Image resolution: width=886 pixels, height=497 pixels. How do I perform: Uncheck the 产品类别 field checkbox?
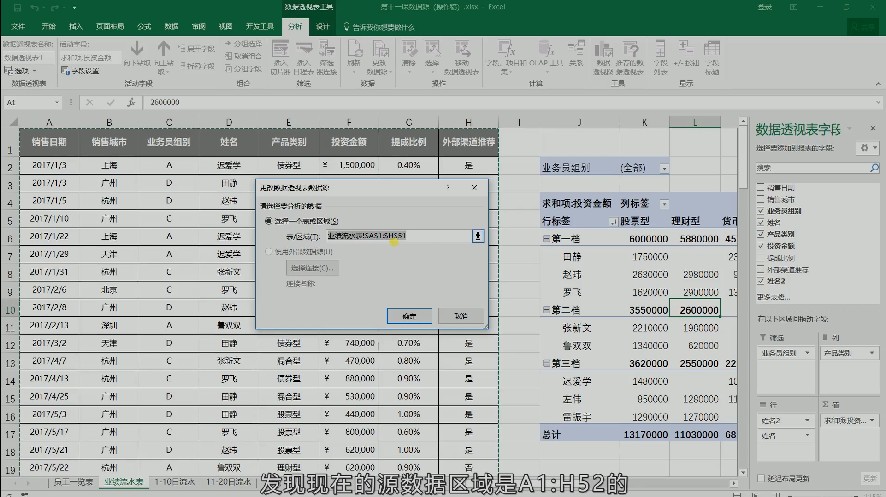click(x=761, y=233)
